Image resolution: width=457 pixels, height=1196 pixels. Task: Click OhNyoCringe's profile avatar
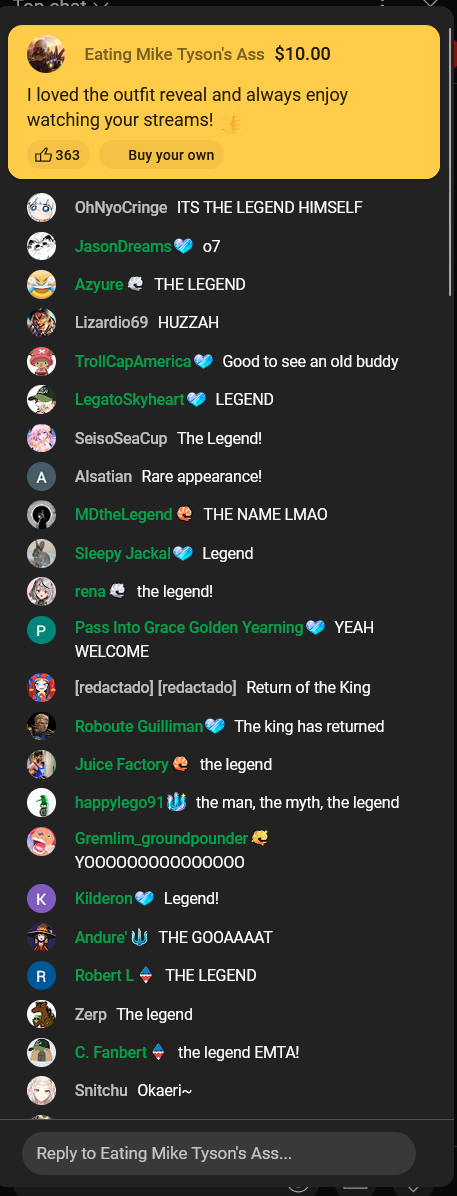(x=41, y=207)
